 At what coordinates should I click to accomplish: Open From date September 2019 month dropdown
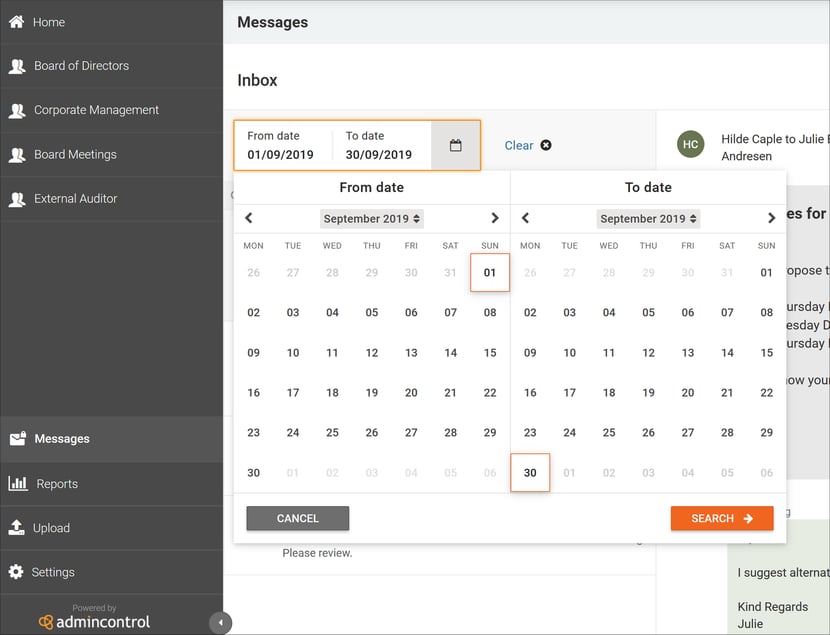(x=372, y=219)
